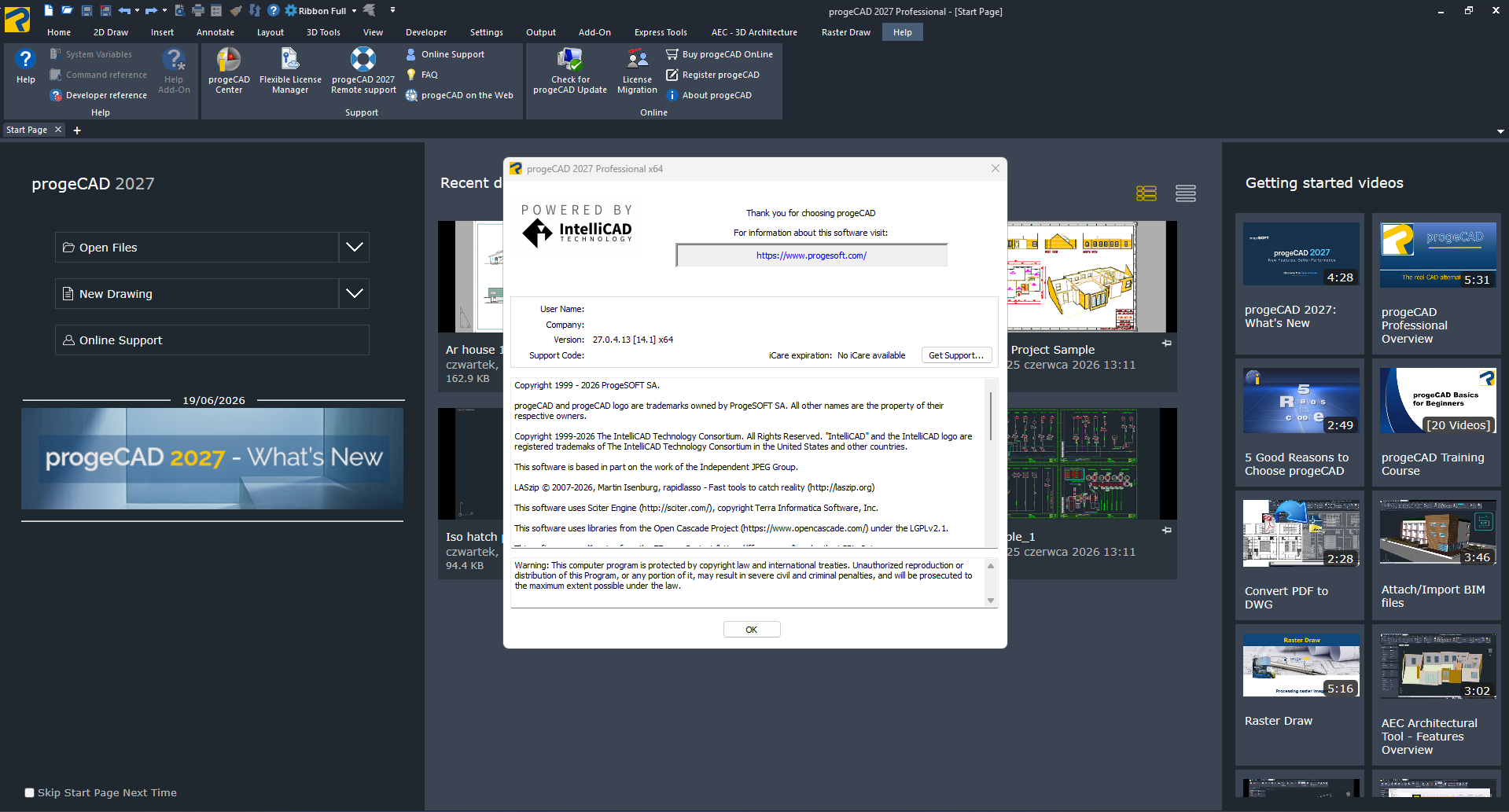Click Online Support in the ribbon Support panel
The image size is (1509, 812).
pos(445,54)
